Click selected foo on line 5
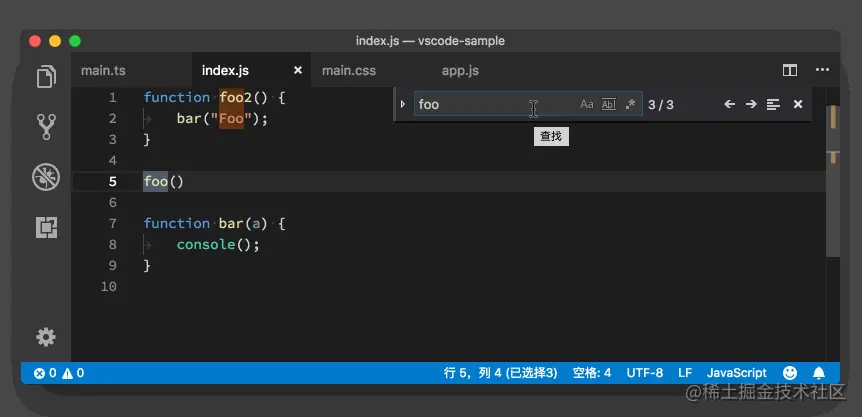862x417 pixels. point(156,181)
